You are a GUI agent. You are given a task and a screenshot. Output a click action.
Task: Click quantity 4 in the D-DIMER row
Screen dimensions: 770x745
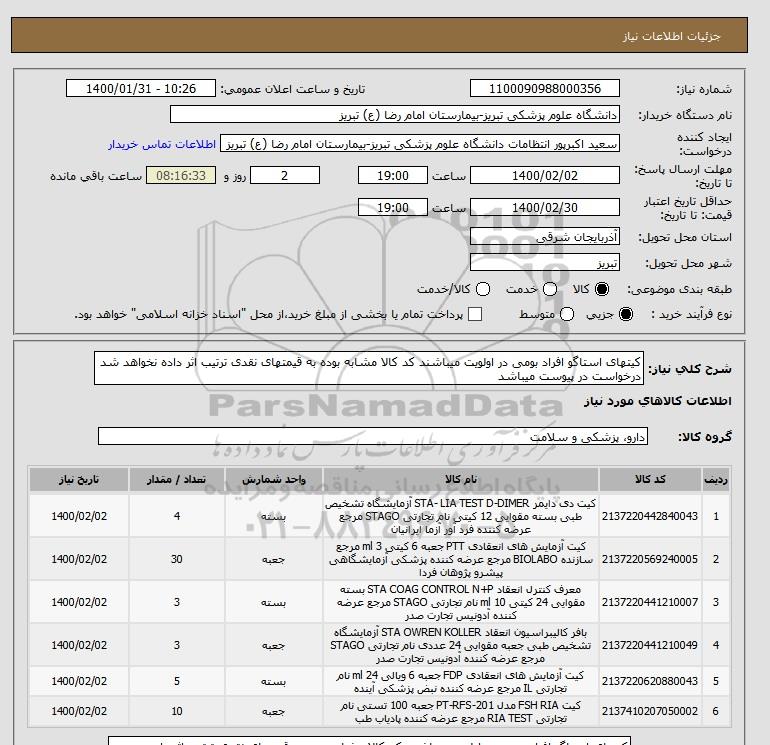click(177, 516)
